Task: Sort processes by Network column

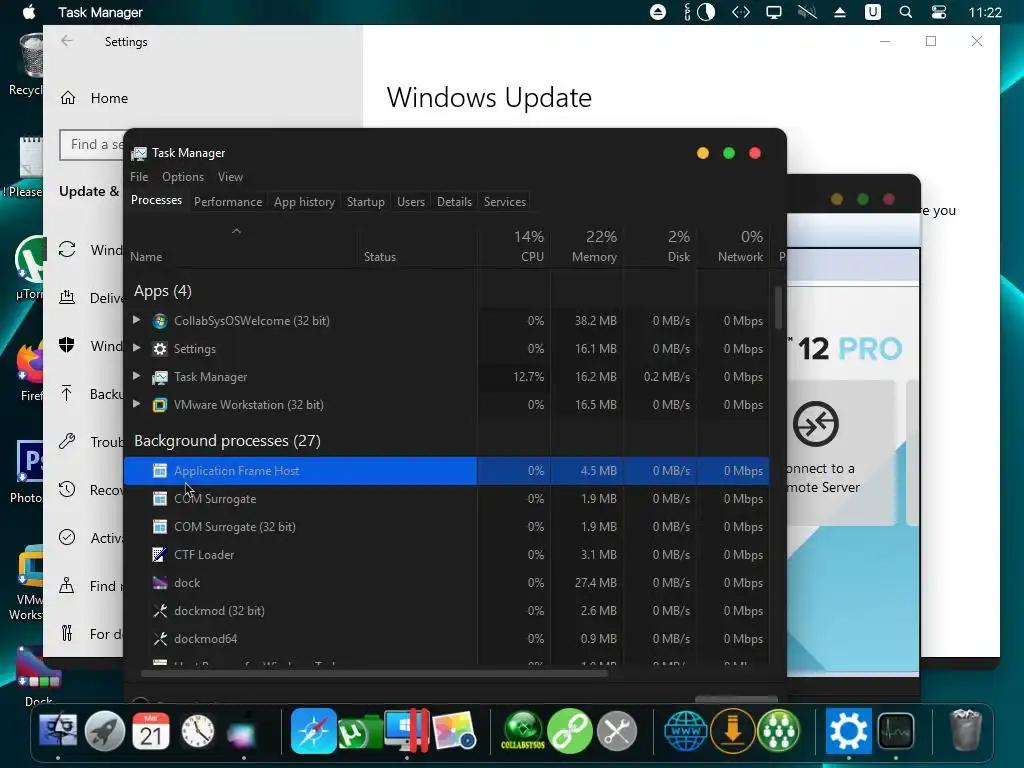Action: (733, 246)
